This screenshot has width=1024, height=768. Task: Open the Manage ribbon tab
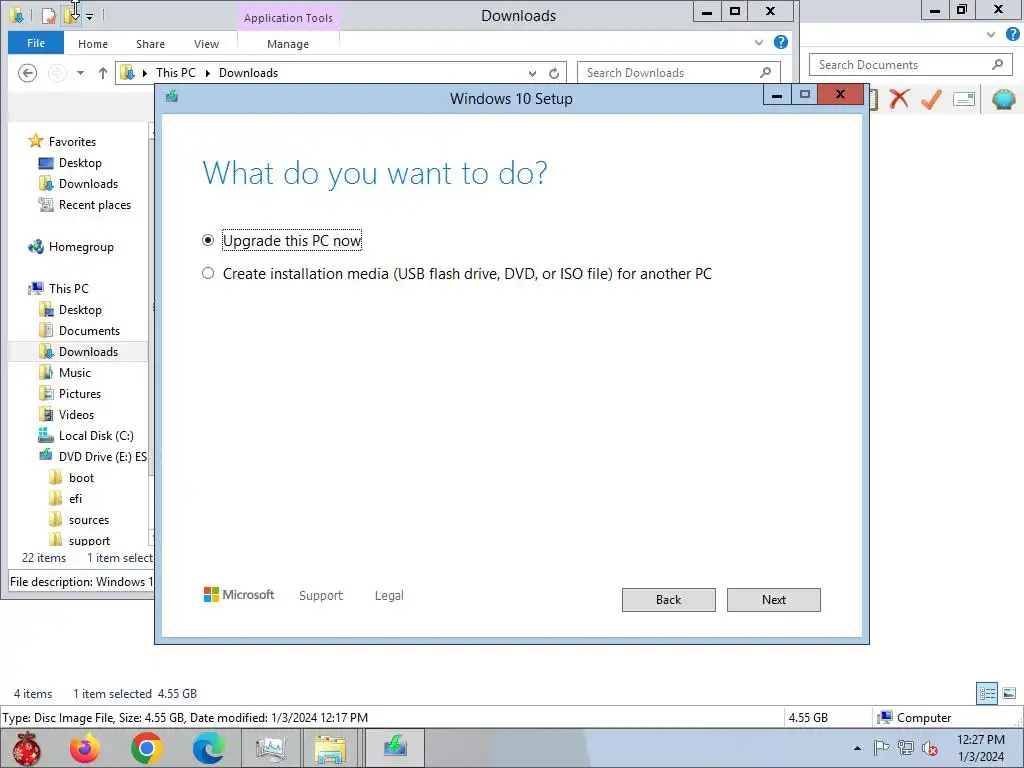[288, 44]
